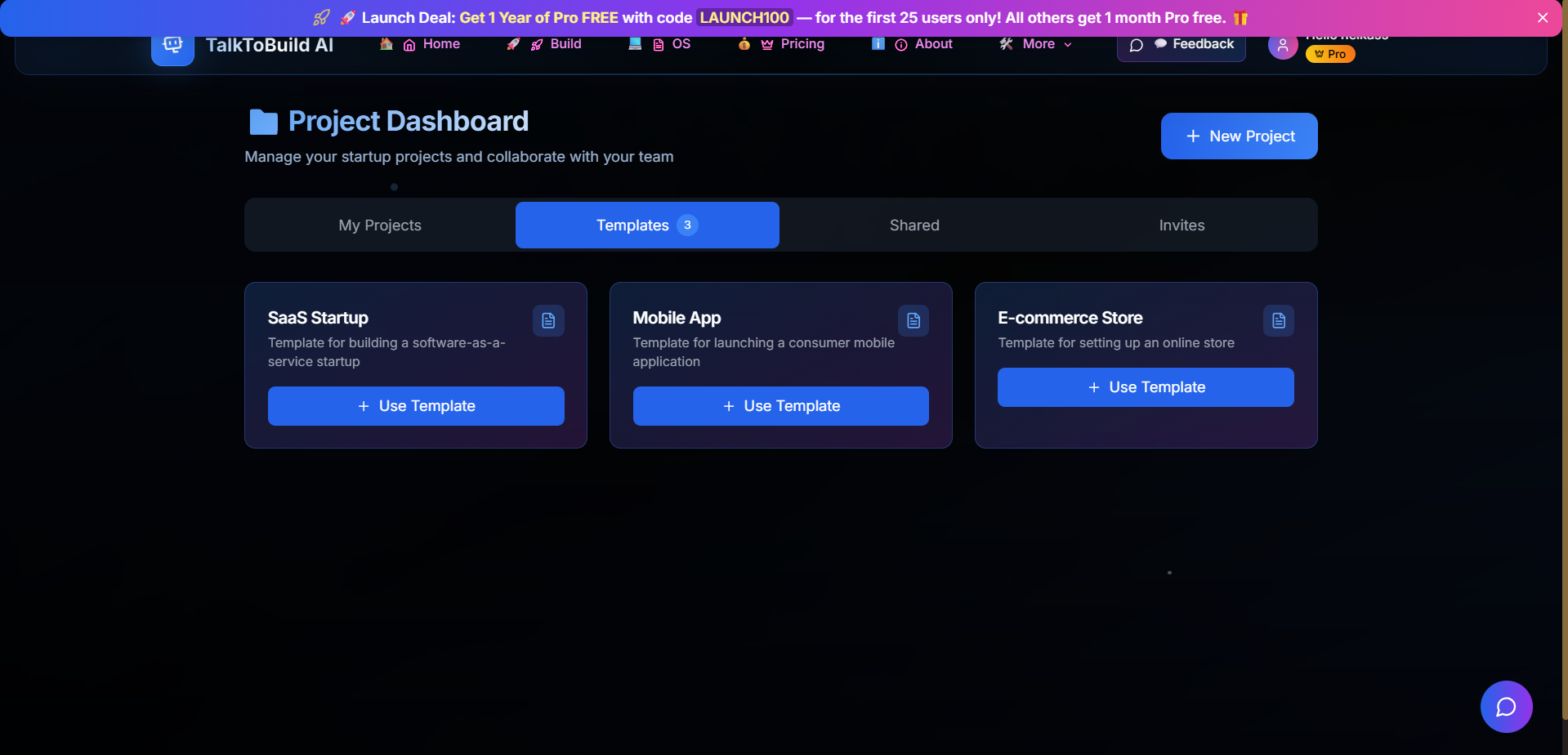Open the Home navigation link

tap(420, 44)
